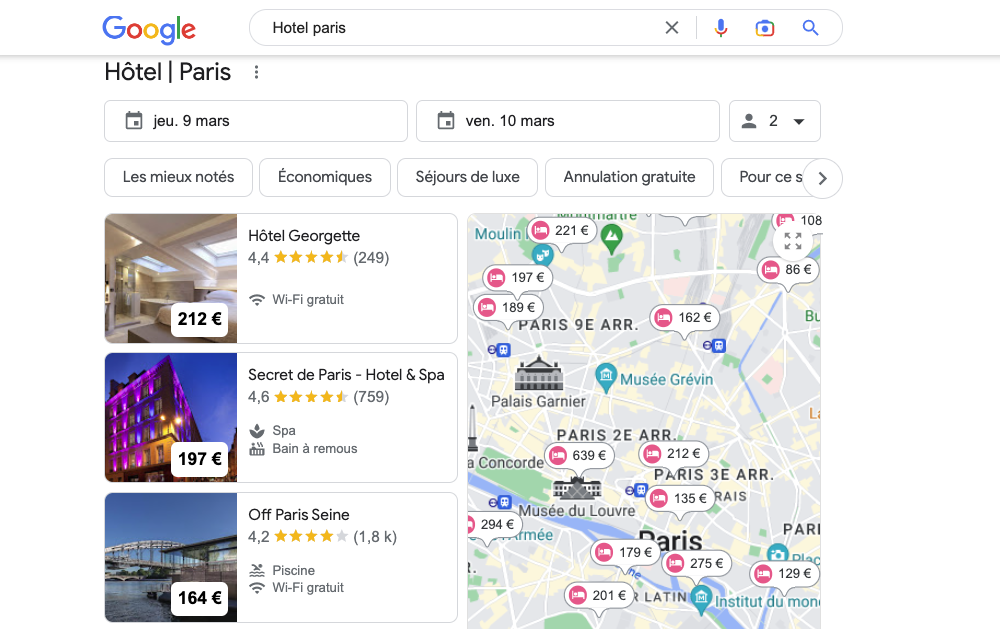Open Secret de Paris - Hotel & Spa listing

346,375
